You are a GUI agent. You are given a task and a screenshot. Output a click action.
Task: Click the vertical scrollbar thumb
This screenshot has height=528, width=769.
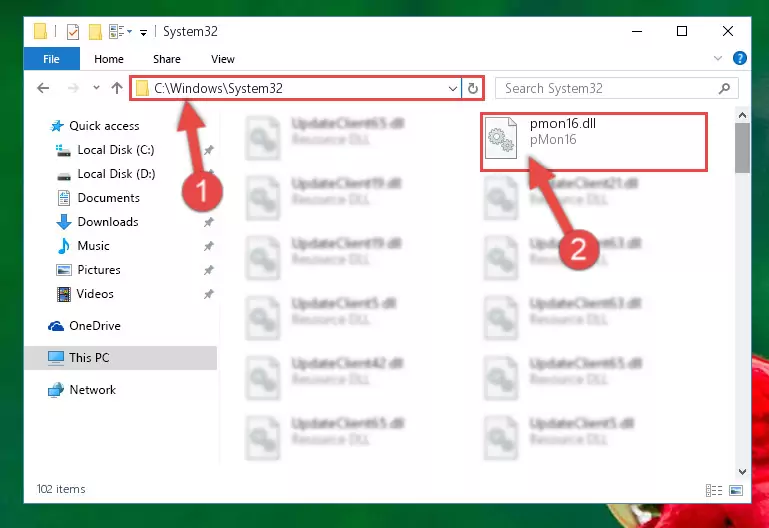pyautogui.click(x=742, y=148)
